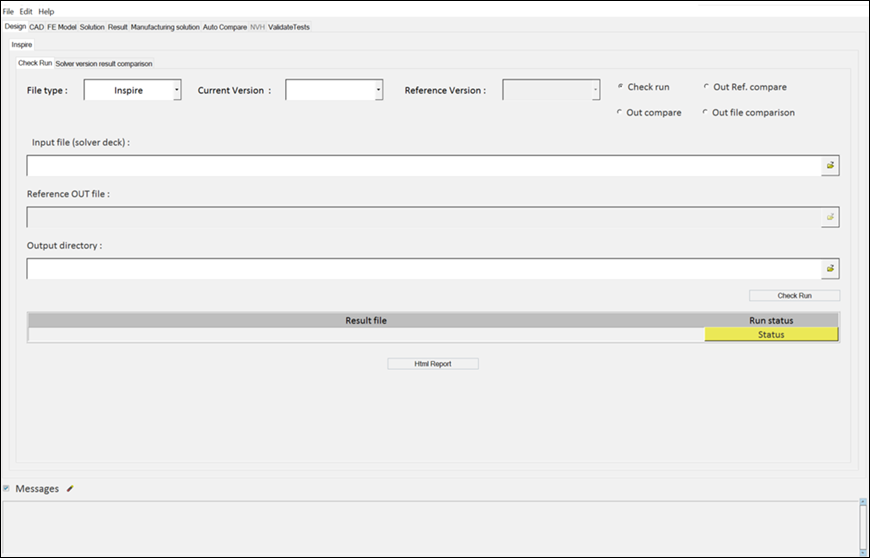Select the Check Run sub-tab
The height and width of the screenshot is (558, 870).
(35, 63)
